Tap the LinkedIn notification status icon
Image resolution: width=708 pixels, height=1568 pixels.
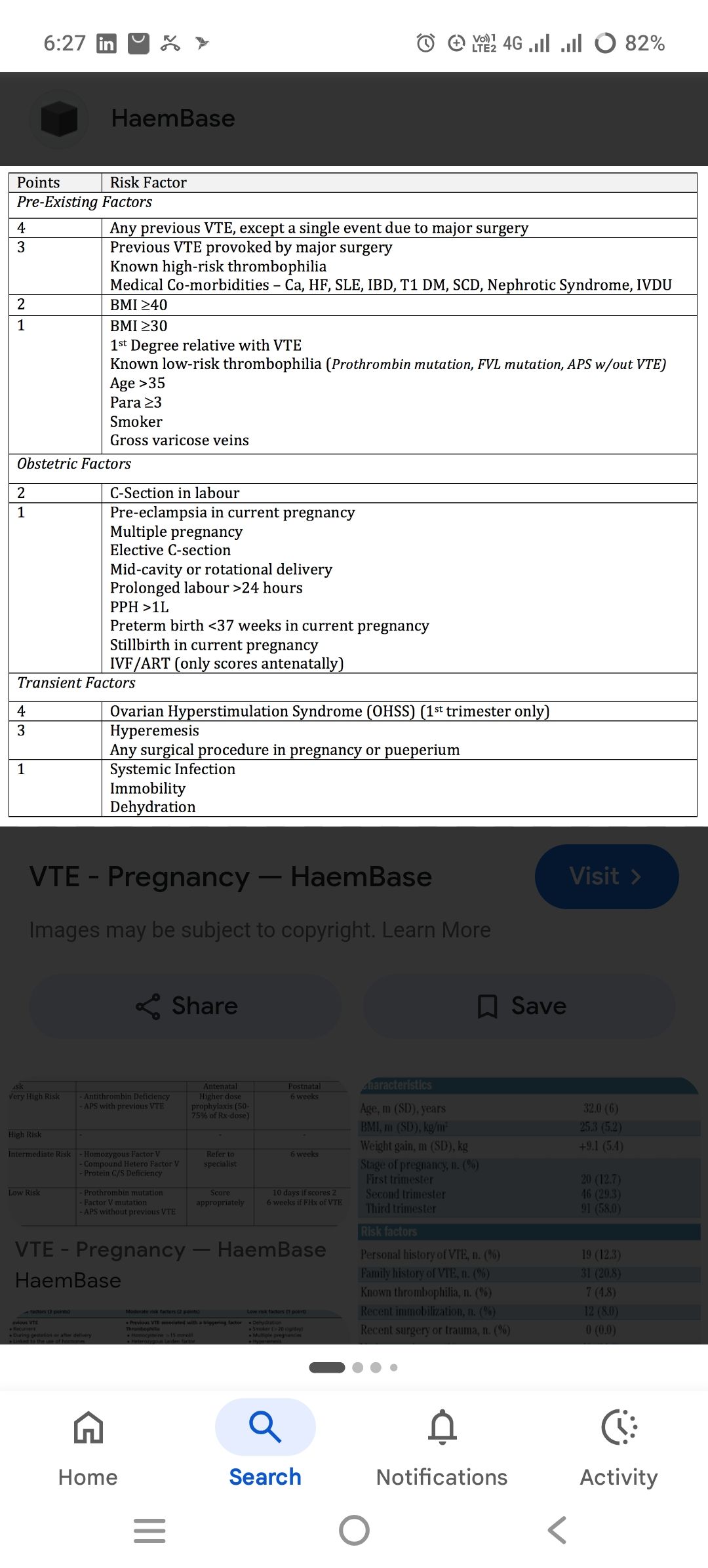106,43
